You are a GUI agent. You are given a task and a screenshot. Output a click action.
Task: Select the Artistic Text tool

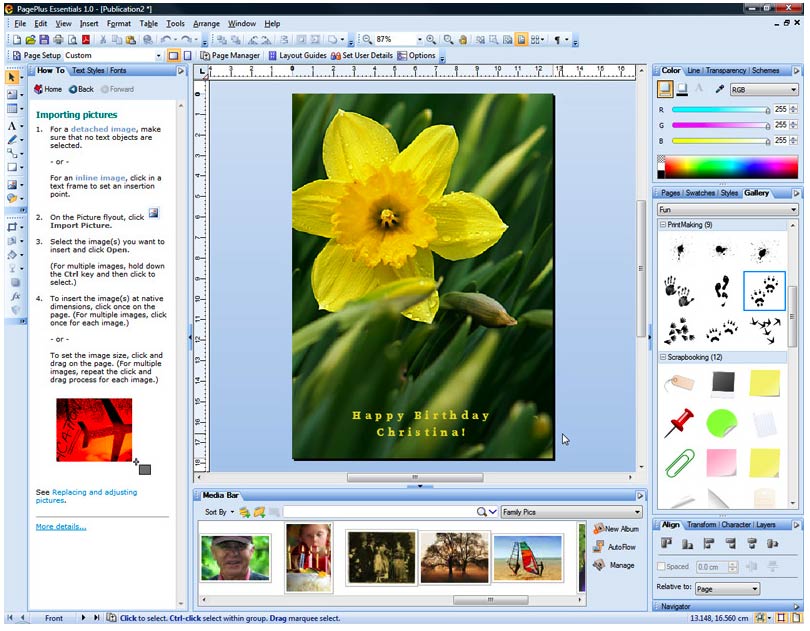pos(13,126)
